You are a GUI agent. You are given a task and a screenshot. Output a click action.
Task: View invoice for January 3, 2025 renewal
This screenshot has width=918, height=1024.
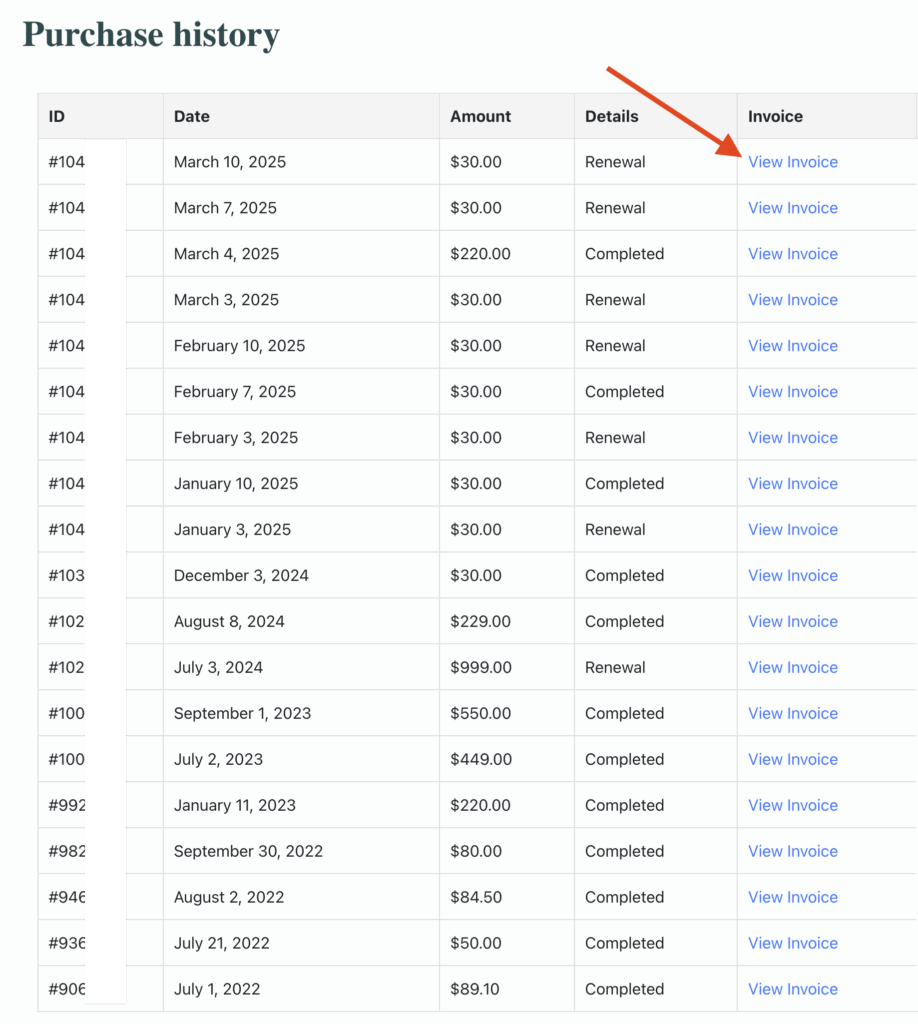click(x=792, y=530)
